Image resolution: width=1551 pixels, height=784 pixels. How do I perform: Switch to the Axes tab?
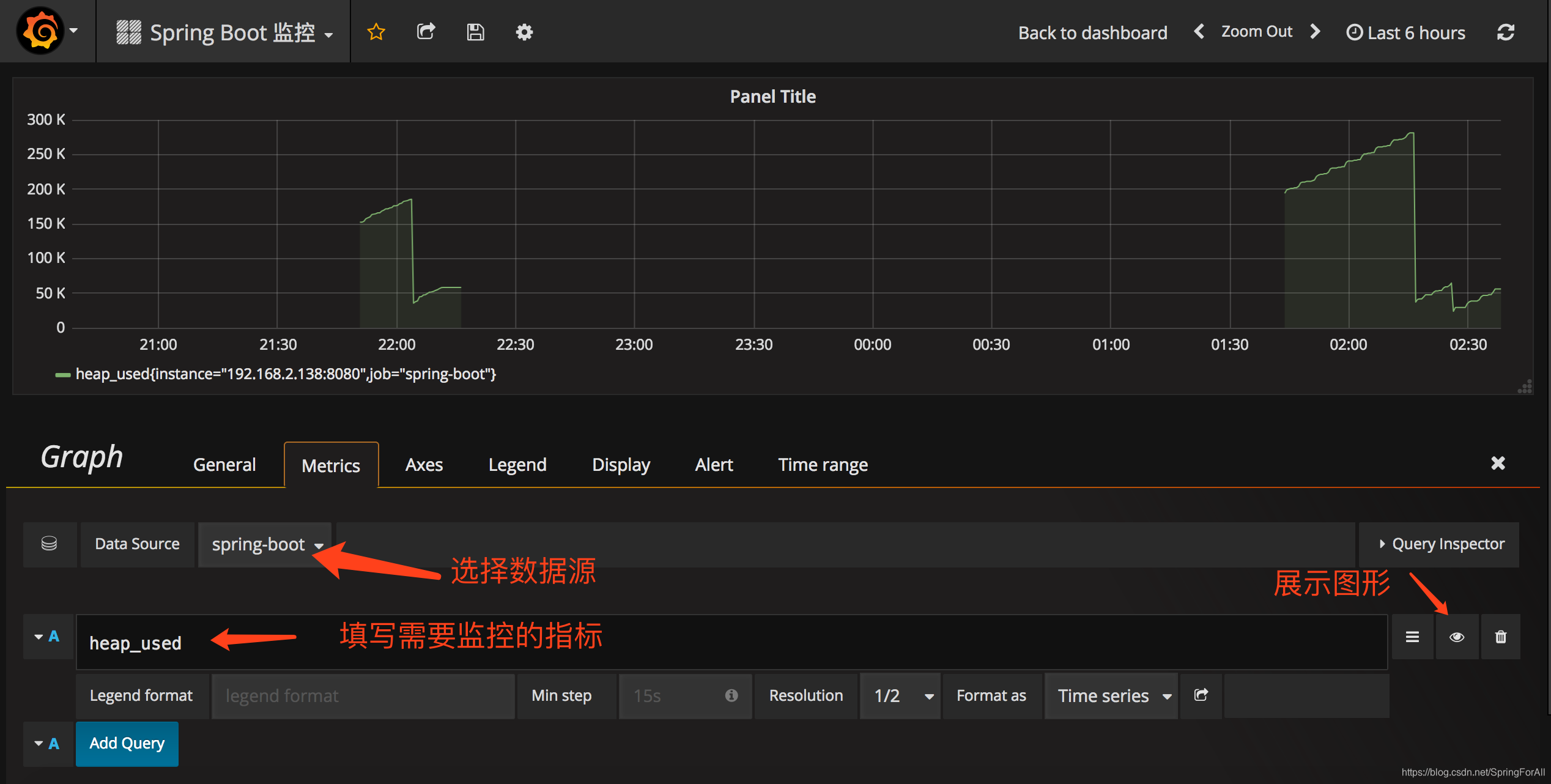click(x=423, y=465)
